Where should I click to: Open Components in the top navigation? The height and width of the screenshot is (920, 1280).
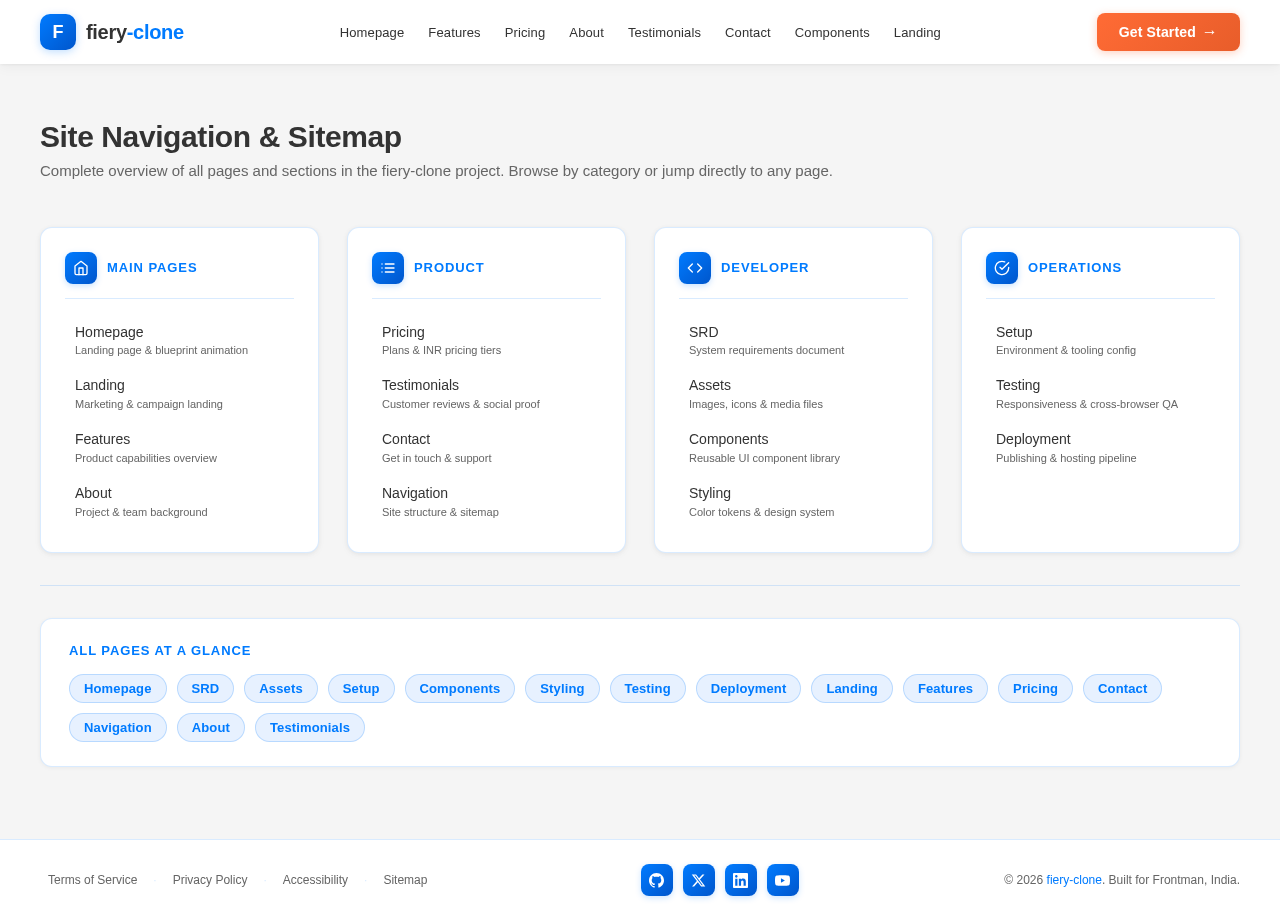coord(832,32)
